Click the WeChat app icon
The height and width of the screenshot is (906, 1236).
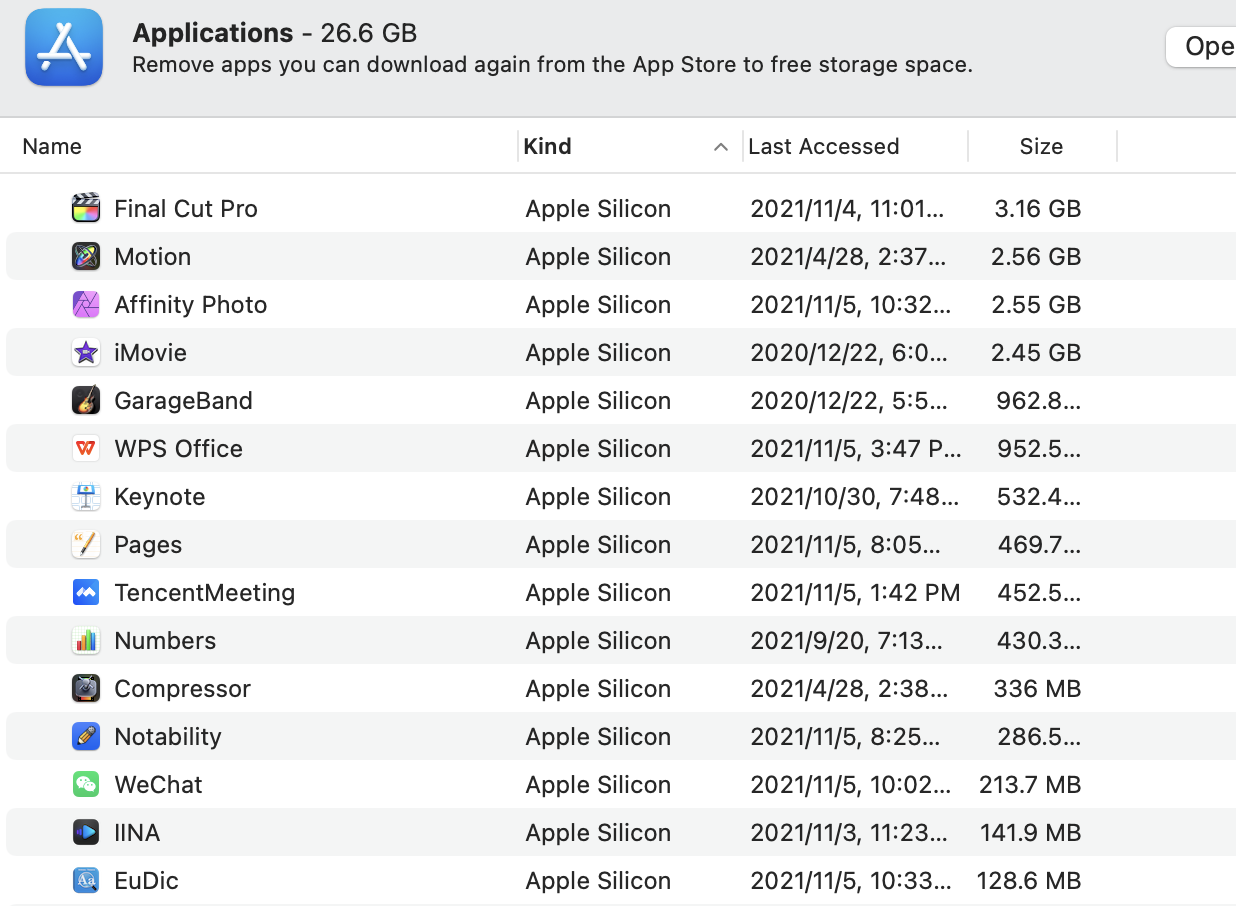(x=85, y=784)
